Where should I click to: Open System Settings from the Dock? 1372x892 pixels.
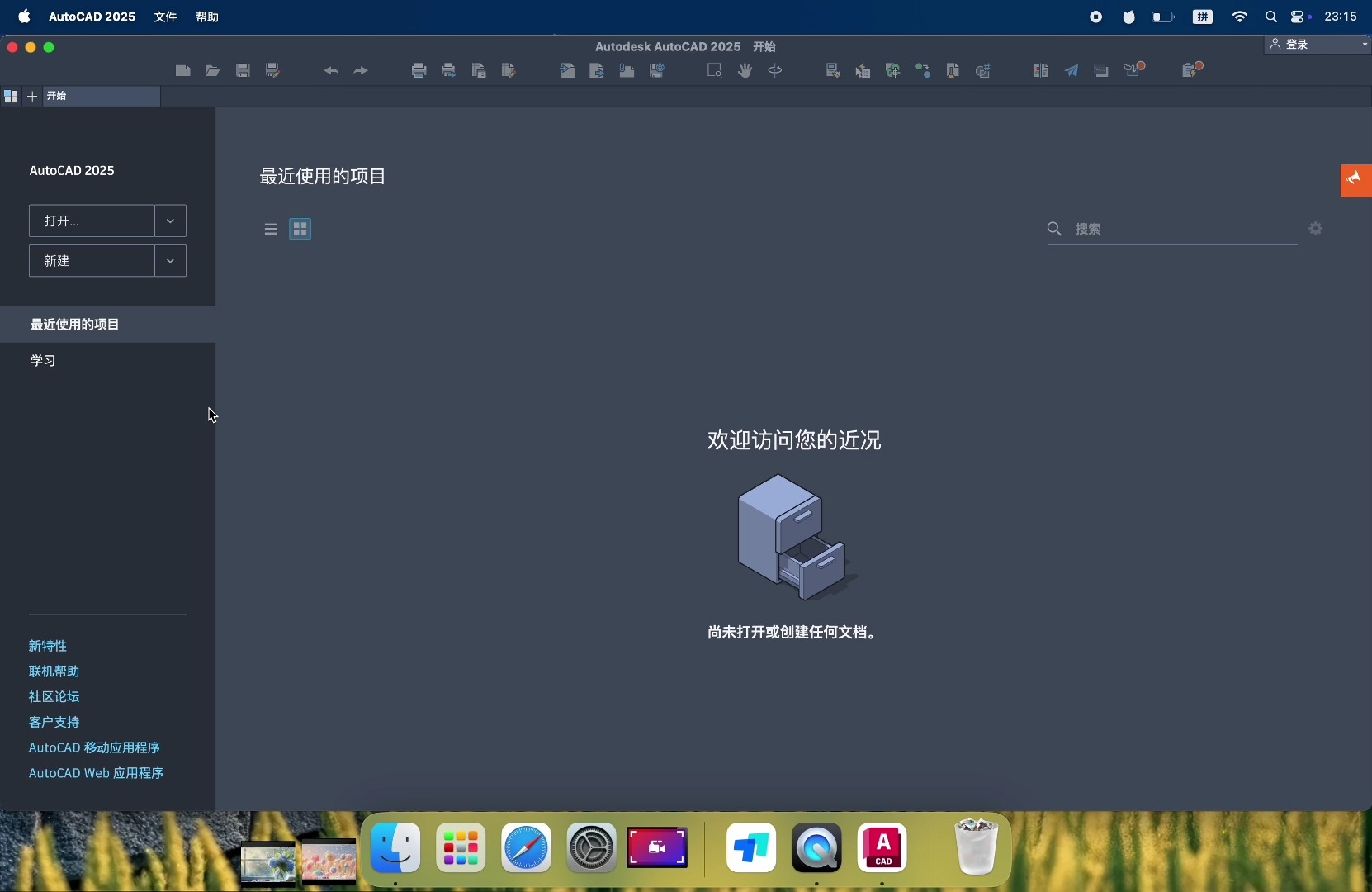(592, 849)
